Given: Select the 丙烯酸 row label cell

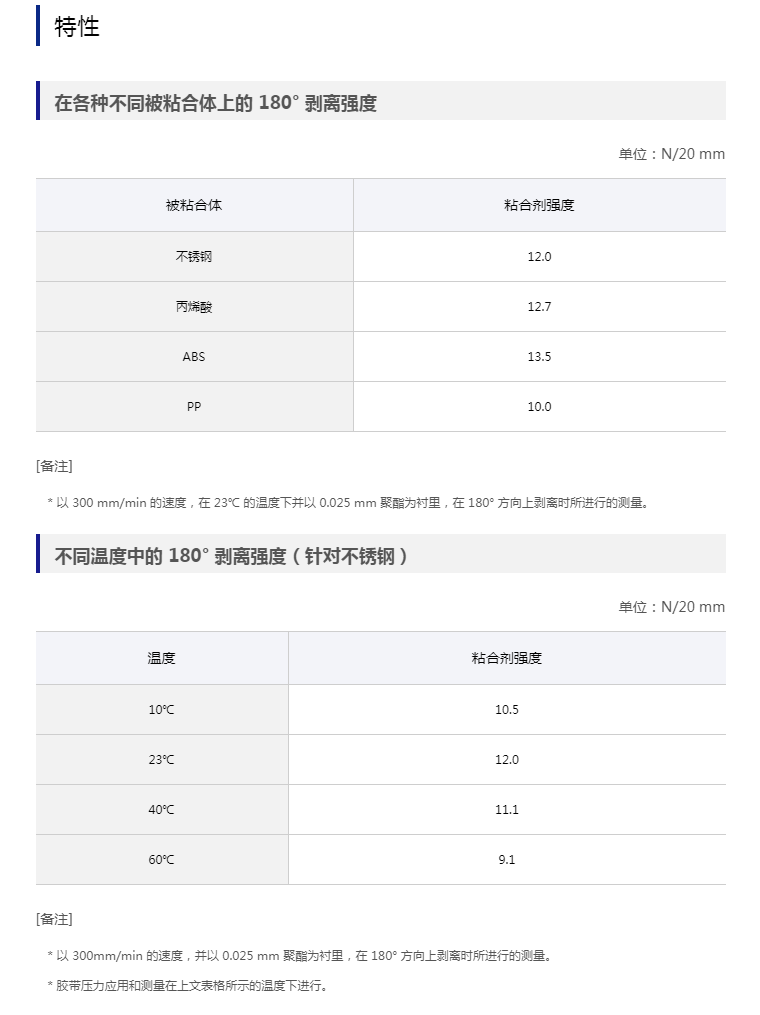Looking at the screenshot, I should (194, 306).
